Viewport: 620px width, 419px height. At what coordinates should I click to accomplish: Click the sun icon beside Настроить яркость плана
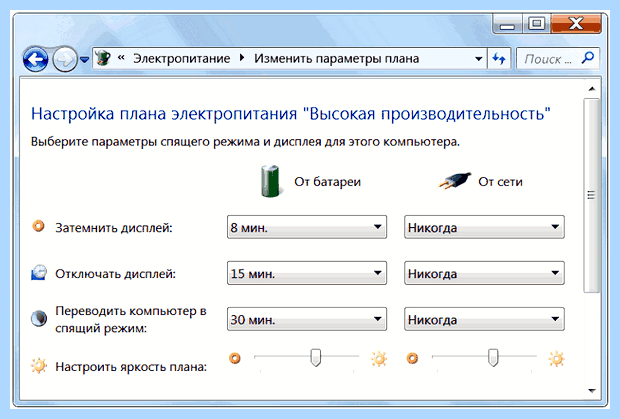39,366
